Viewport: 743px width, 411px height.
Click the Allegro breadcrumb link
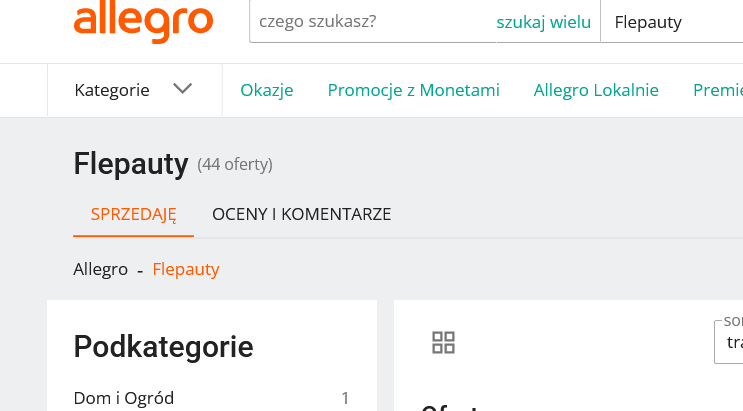(x=100, y=269)
